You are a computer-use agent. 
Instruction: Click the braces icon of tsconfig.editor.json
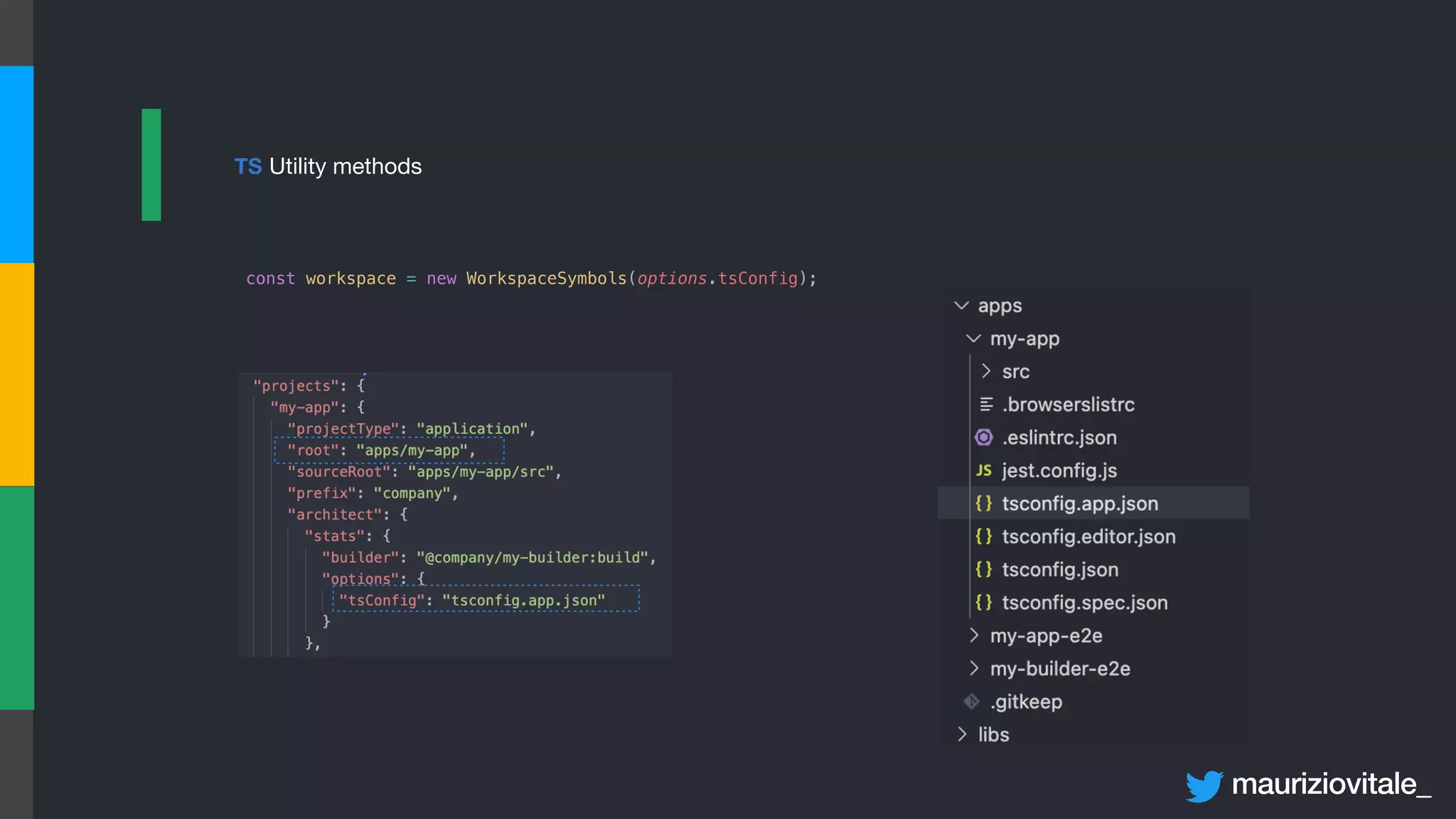(x=984, y=537)
